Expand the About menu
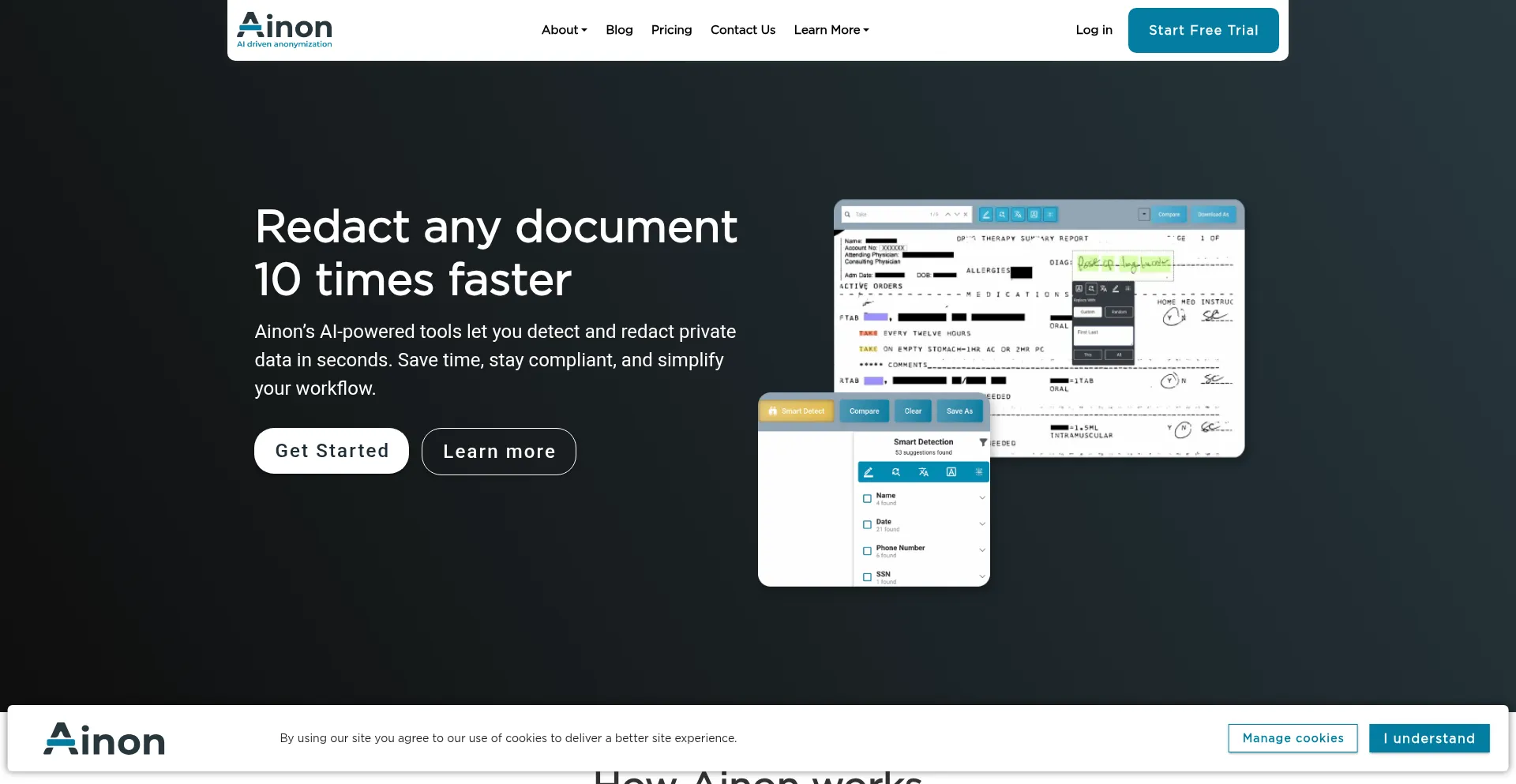This screenshot has width=1516, height=784. click(x=564, y=30)
